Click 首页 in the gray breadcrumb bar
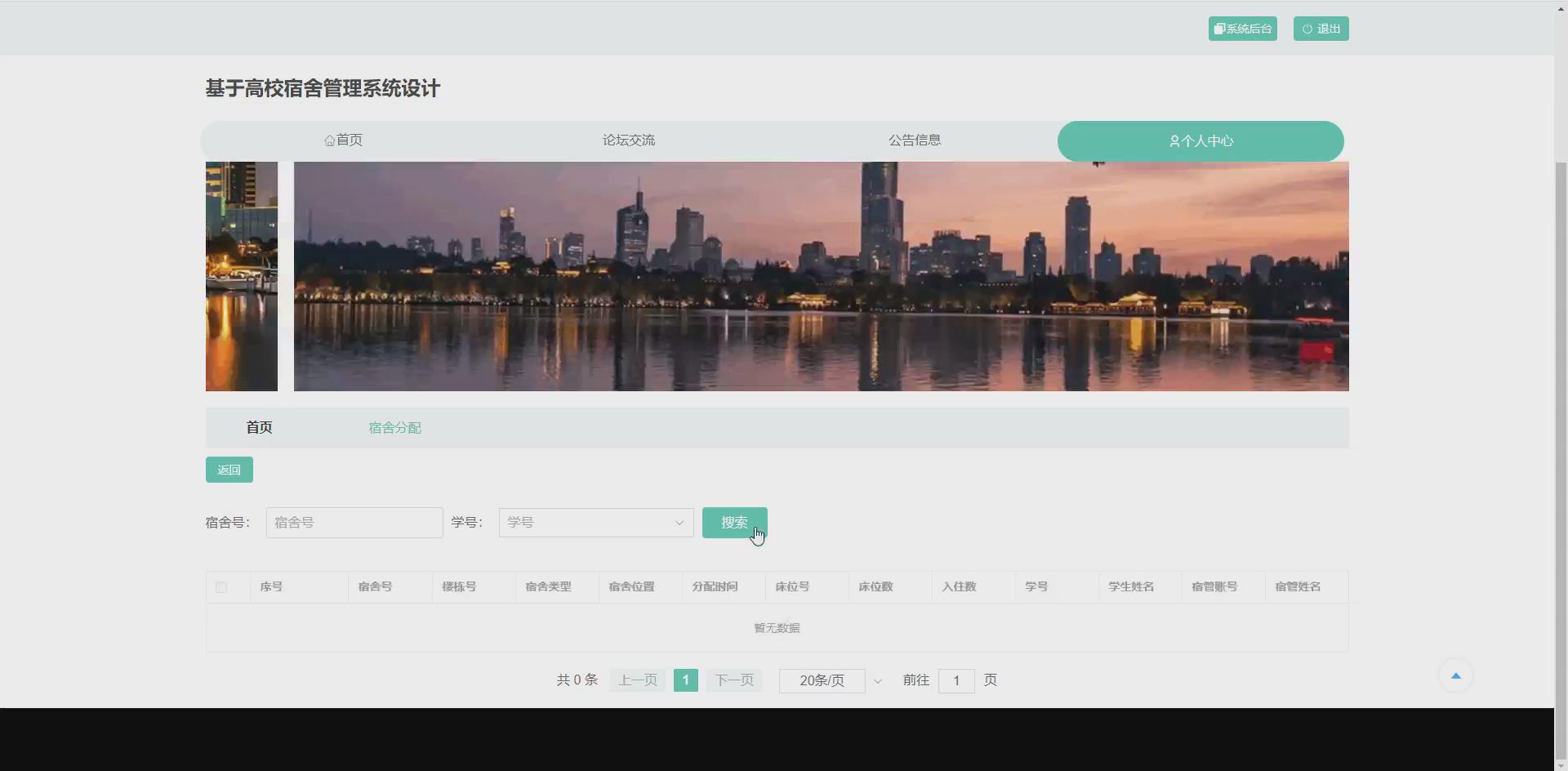Image resolution: width=1568 pixels, height=771 pixels. (259, 428)
